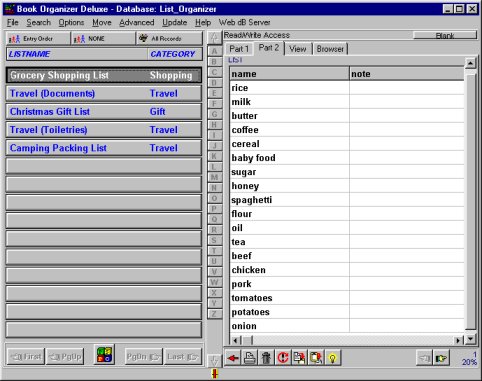Click the printer icon in bottom toolbar
Screen dimensions: 482x381
[249, 358]
